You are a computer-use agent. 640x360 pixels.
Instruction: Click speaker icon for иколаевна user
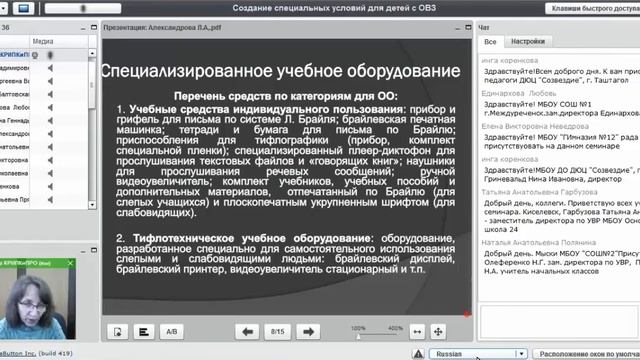(x=50, y=173)
